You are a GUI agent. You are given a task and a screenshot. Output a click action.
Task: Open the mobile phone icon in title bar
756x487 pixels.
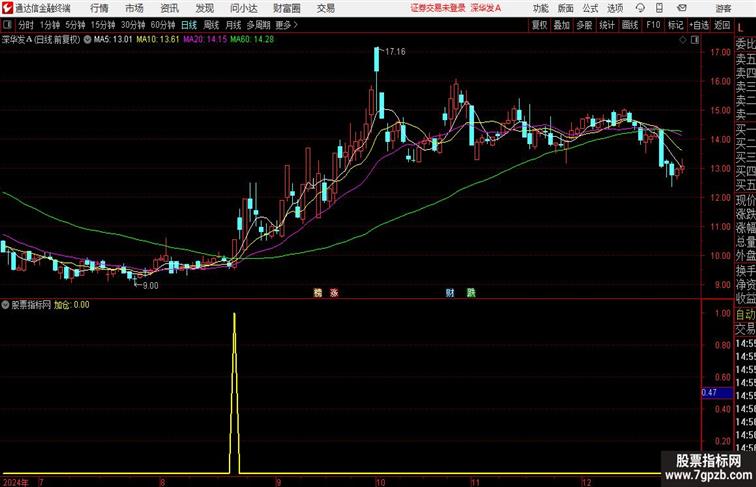pyautogui.click(x=659, y=8)
